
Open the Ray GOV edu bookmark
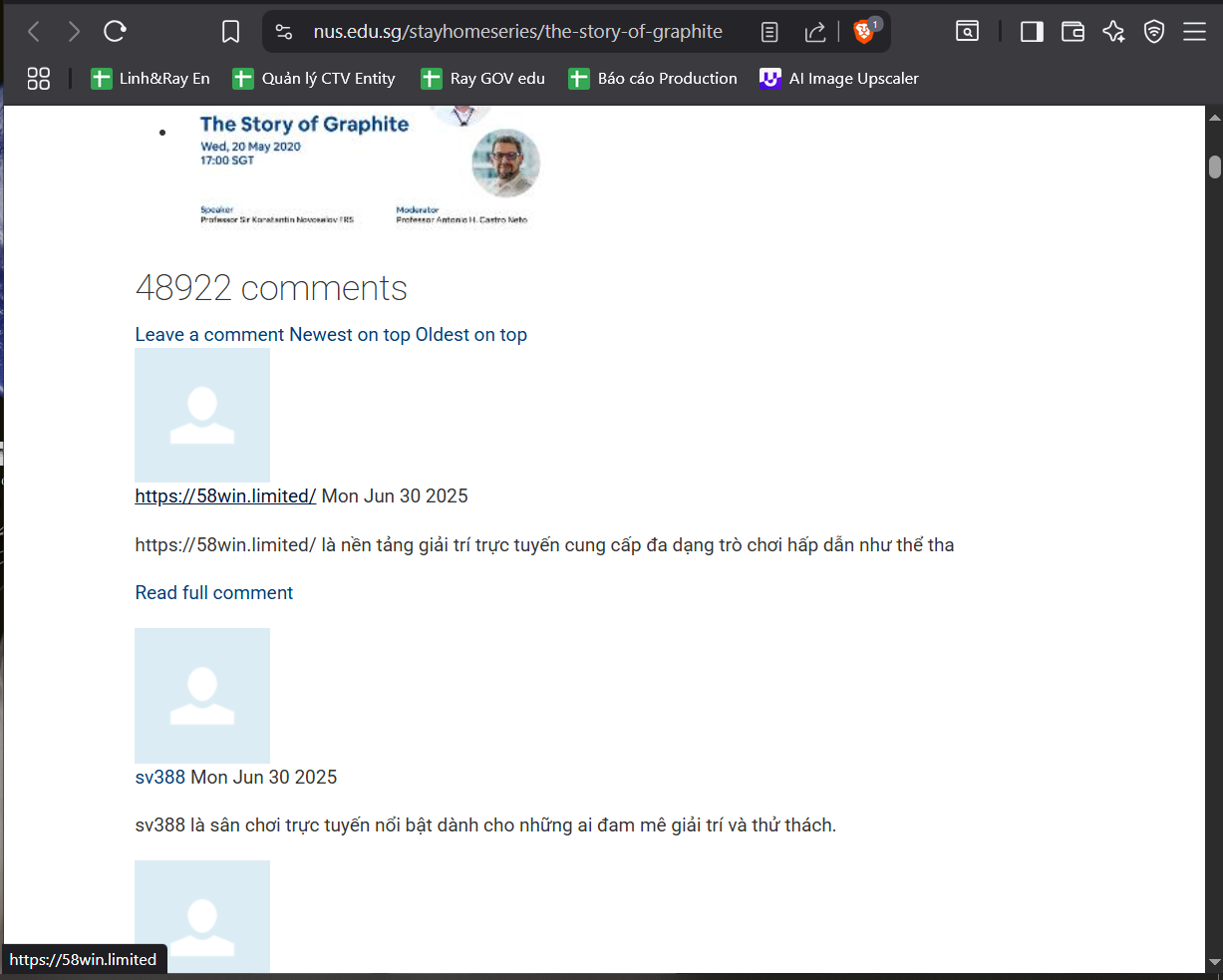tap(483, 79)
